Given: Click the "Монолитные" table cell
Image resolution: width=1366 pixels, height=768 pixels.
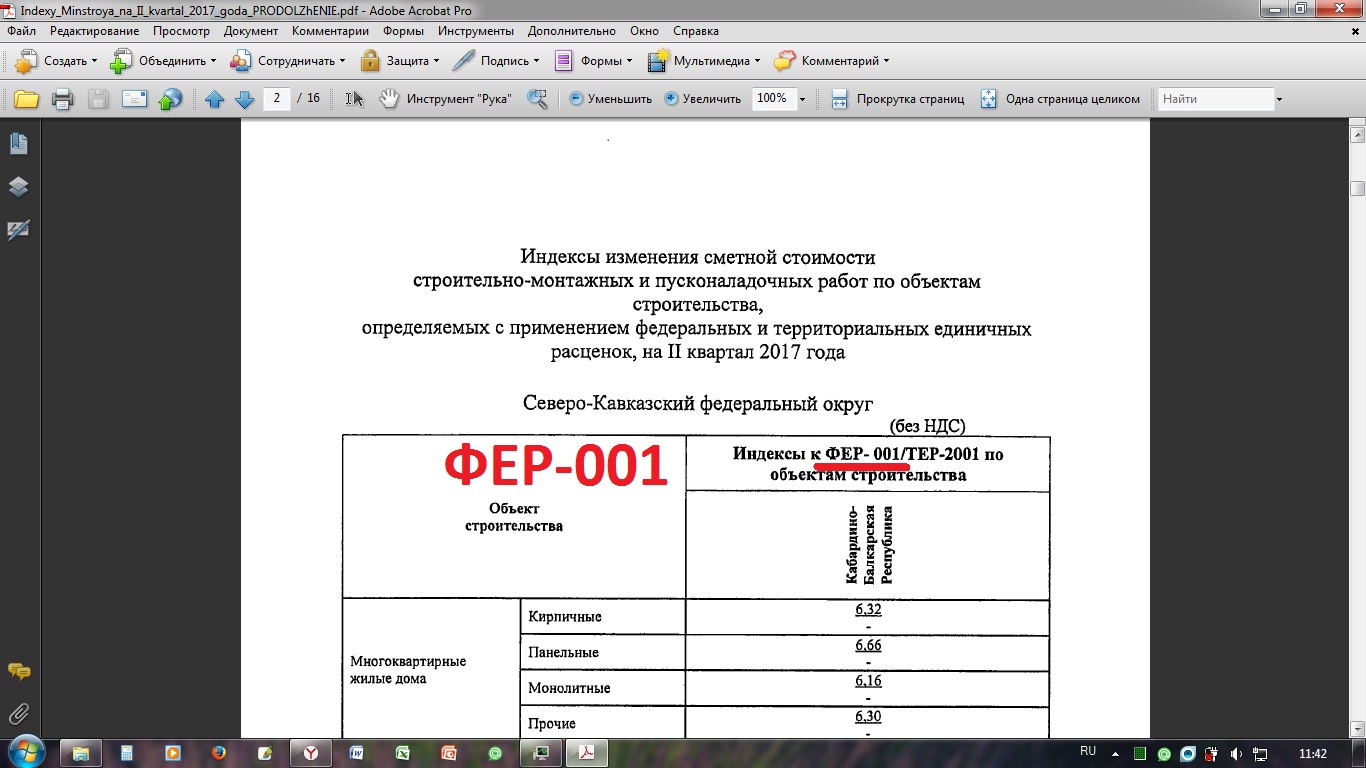Looking at the screenshot, I should click(x=603, y=688).
